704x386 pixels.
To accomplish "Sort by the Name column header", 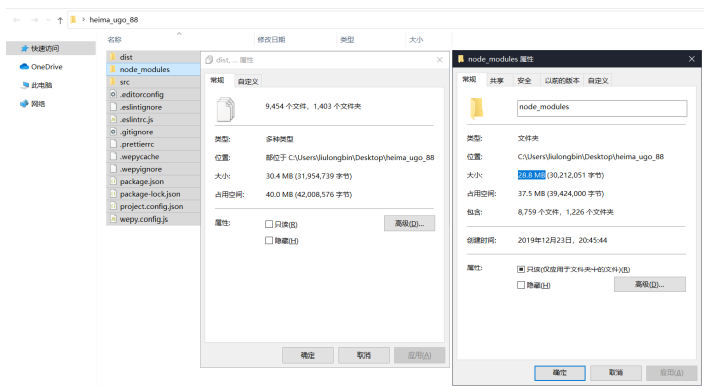I will tap(114, 39).
